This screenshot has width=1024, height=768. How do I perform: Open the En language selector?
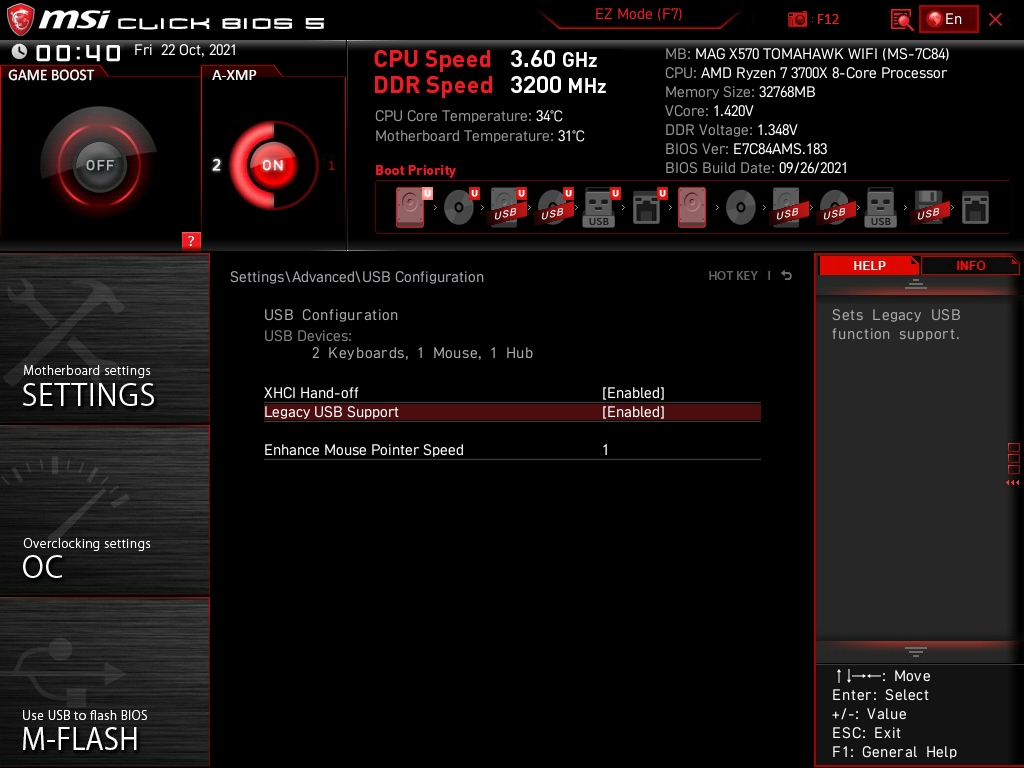(x=949, y=19)
